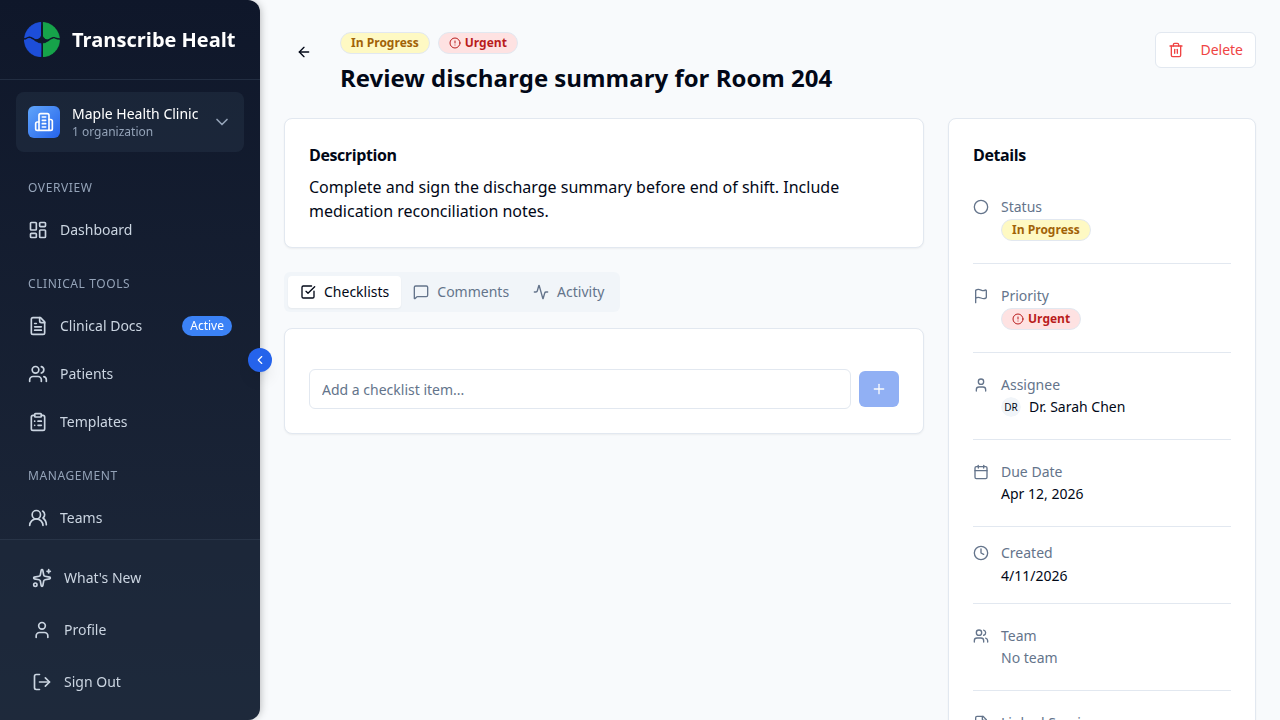The width and height of the screenshot is (1280, 720).
Task: Click the plus button to add checklist item
Action: pyautogui.click(x=878, y=389)
